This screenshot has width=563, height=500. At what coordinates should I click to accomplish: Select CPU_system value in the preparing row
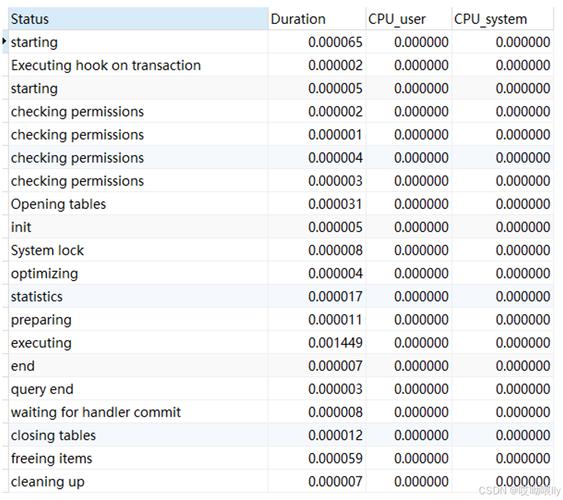pos(523,320)
